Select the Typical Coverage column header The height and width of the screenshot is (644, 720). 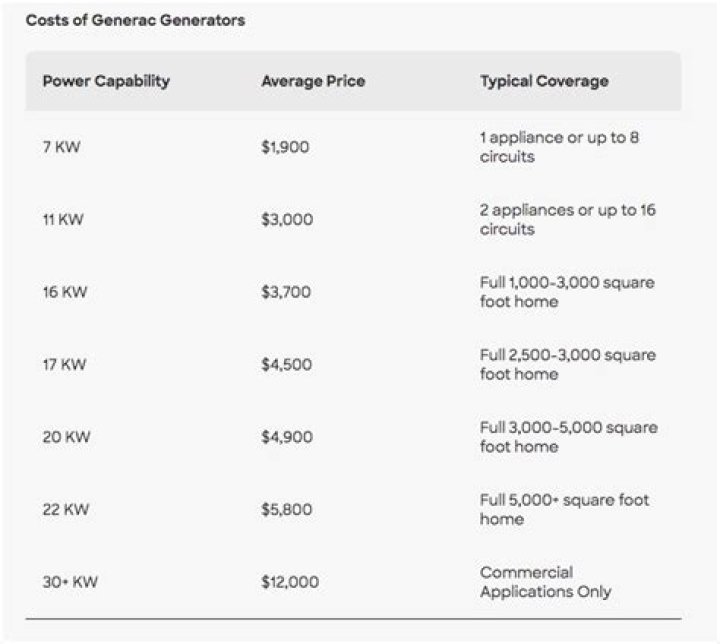544,81
